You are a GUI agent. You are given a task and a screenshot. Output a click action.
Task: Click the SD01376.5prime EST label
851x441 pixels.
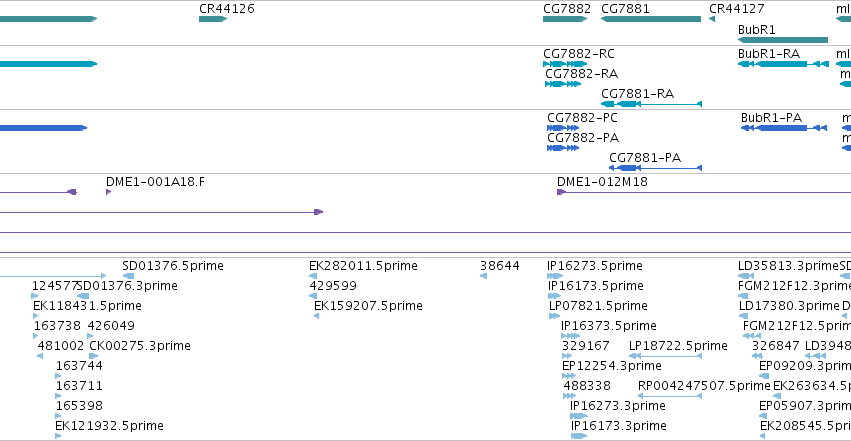coord(173,266)
